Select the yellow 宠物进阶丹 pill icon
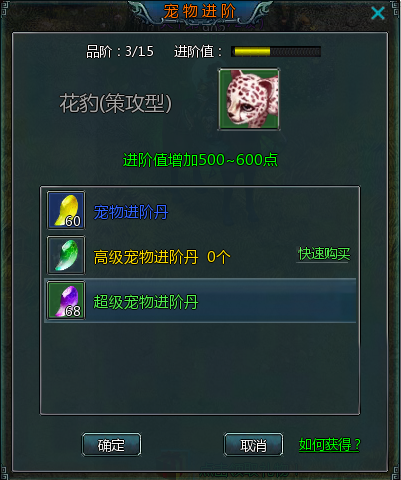The image size is (401, 480). [x=66, y=210]
